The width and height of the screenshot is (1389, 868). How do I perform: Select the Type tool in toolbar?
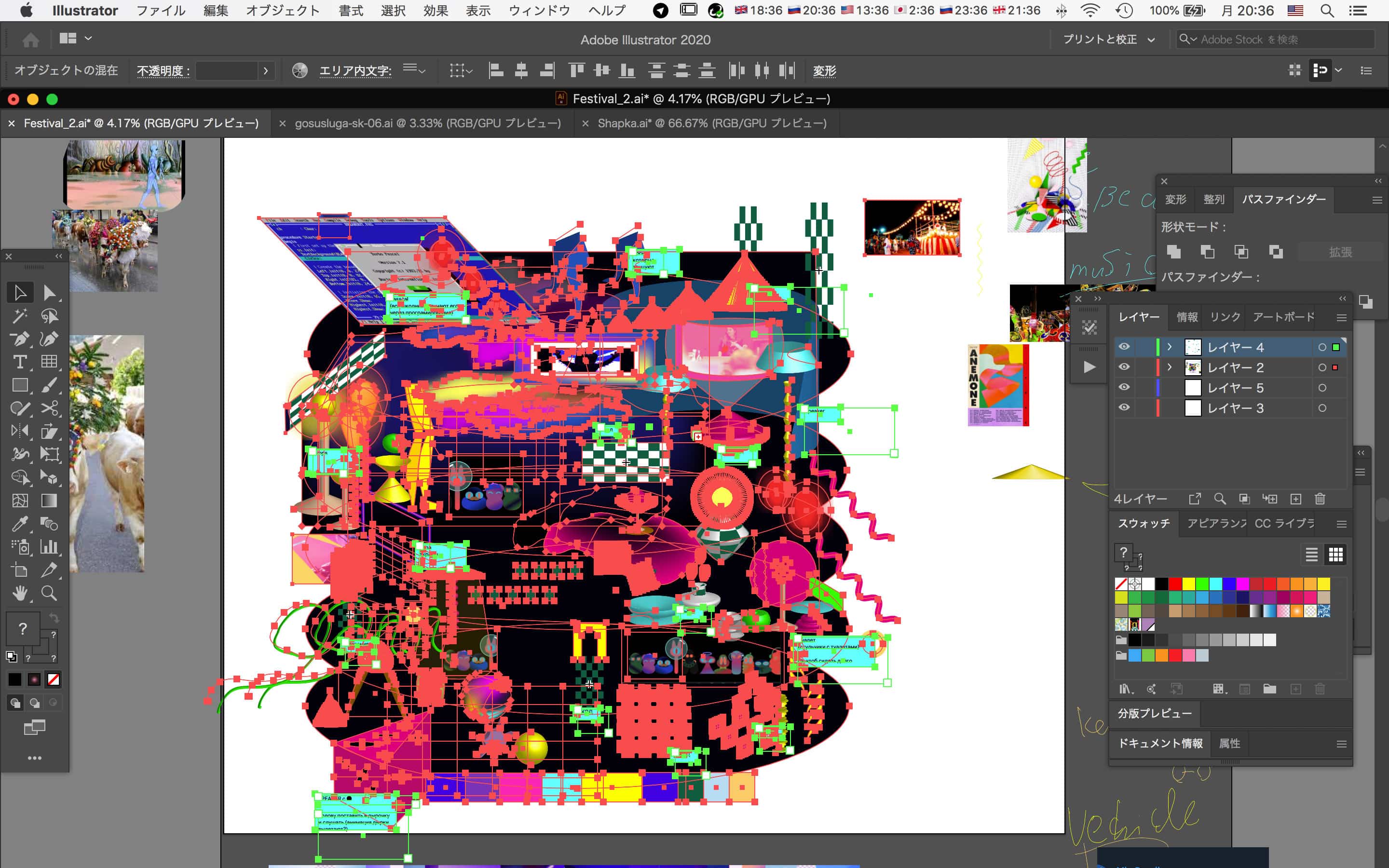pyautogui.click(x=19, y=362)
